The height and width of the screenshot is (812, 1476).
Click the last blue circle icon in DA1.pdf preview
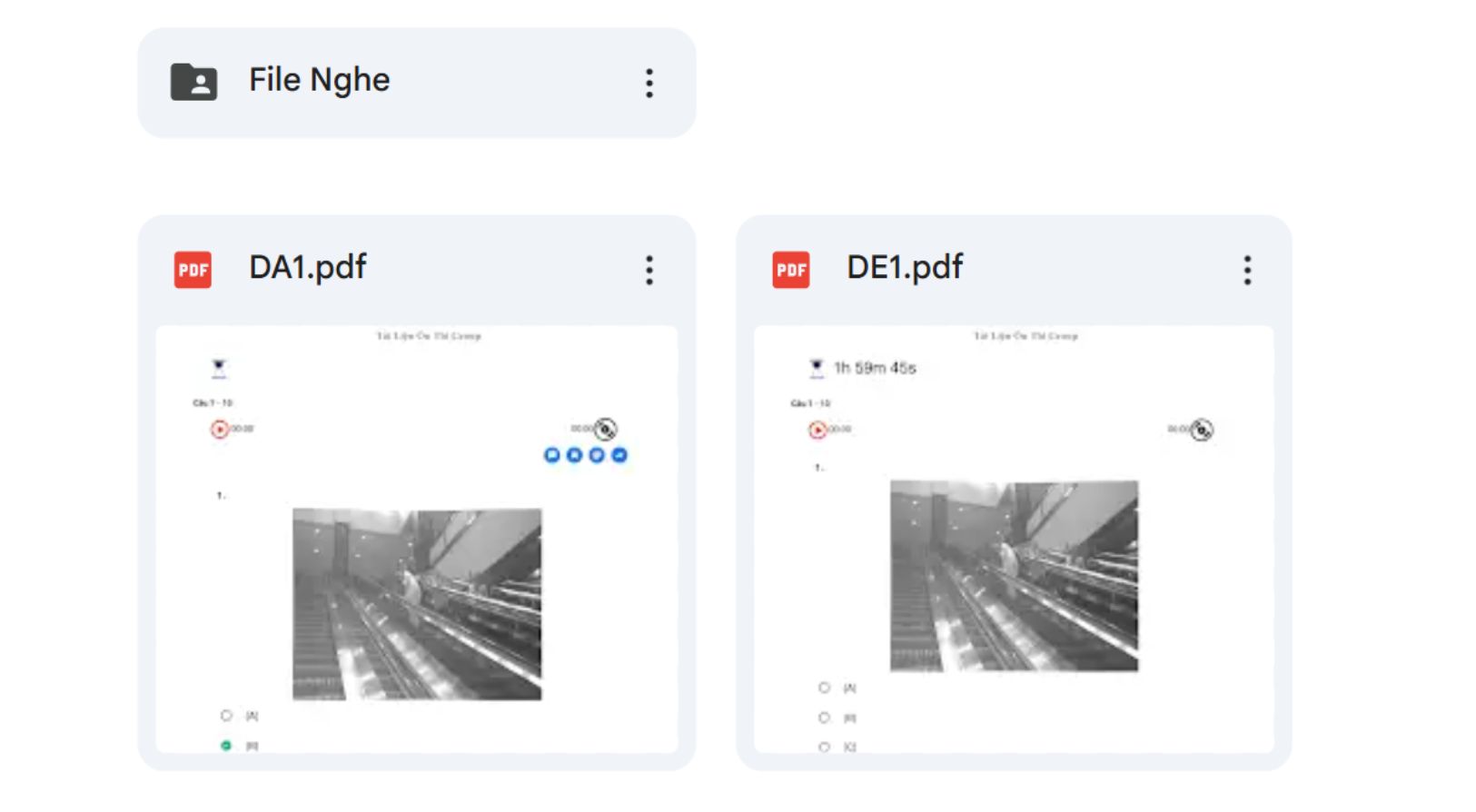[619, 455]
